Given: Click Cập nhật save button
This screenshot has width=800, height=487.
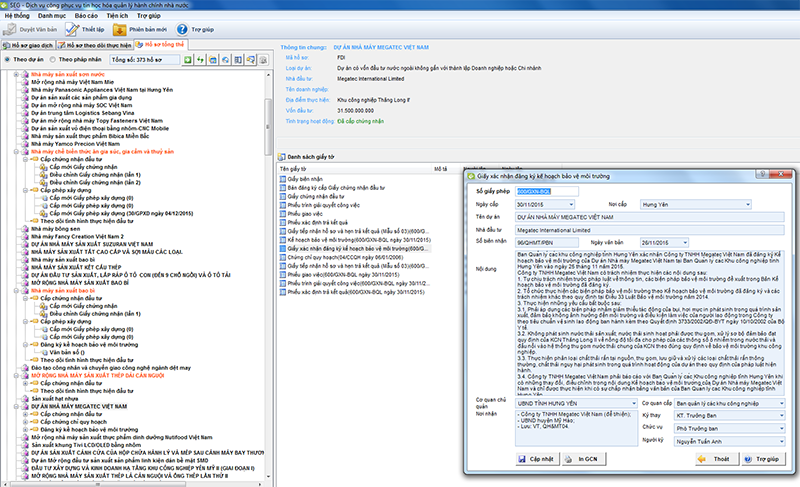Looking at the screenshot, I should pyautogui.click(x=537, y=459).
